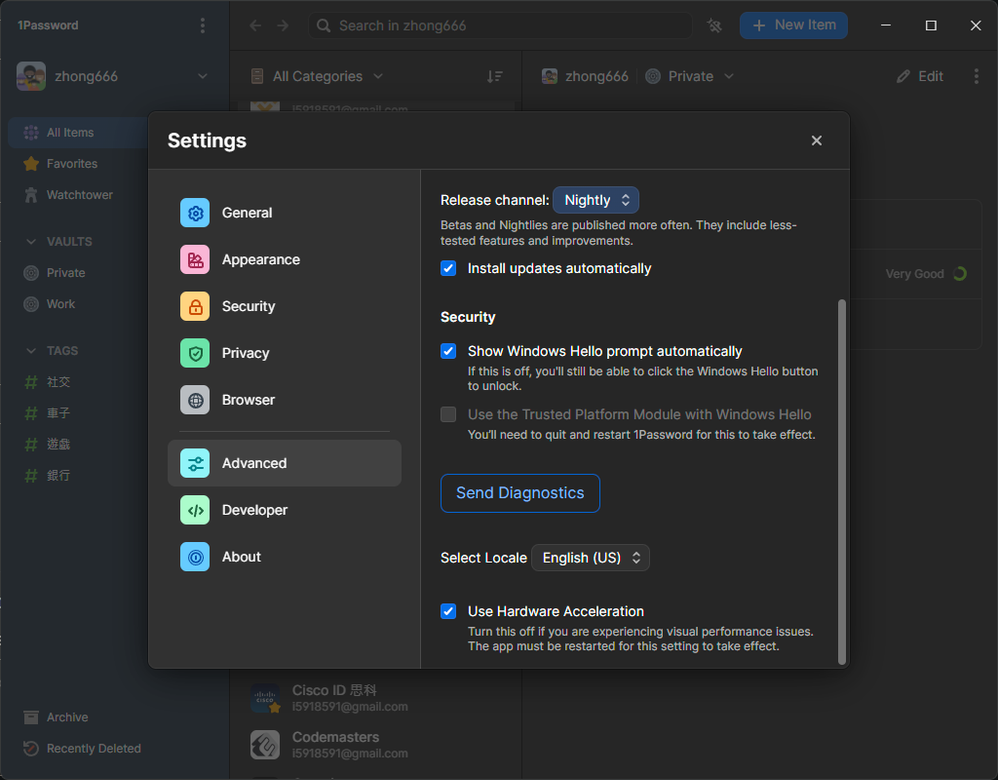998x780 pixels.
Task: Open Appearance settings via its pink icon
Action: point(195,260)
